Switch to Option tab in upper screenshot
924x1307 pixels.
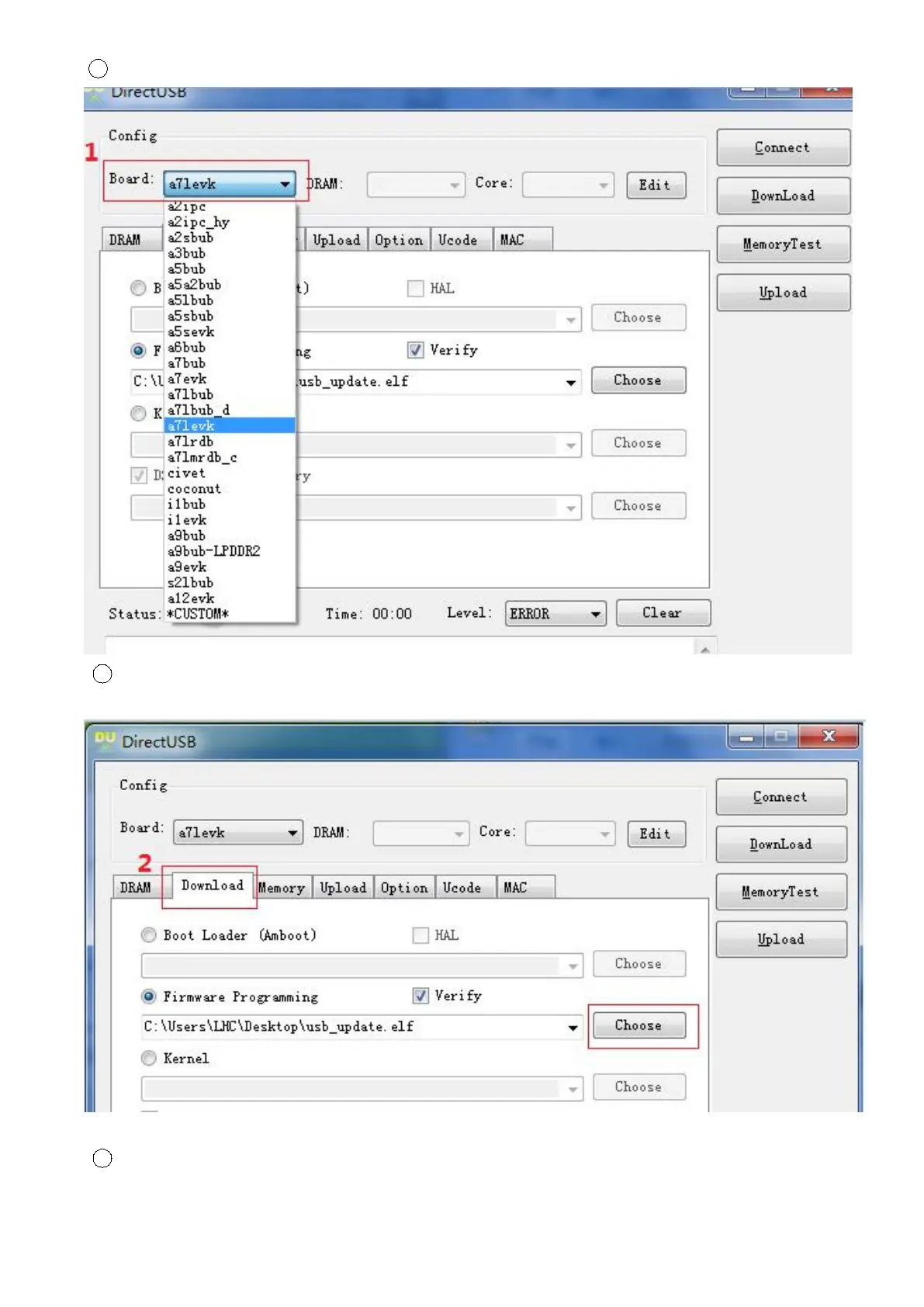coord(399,240)
